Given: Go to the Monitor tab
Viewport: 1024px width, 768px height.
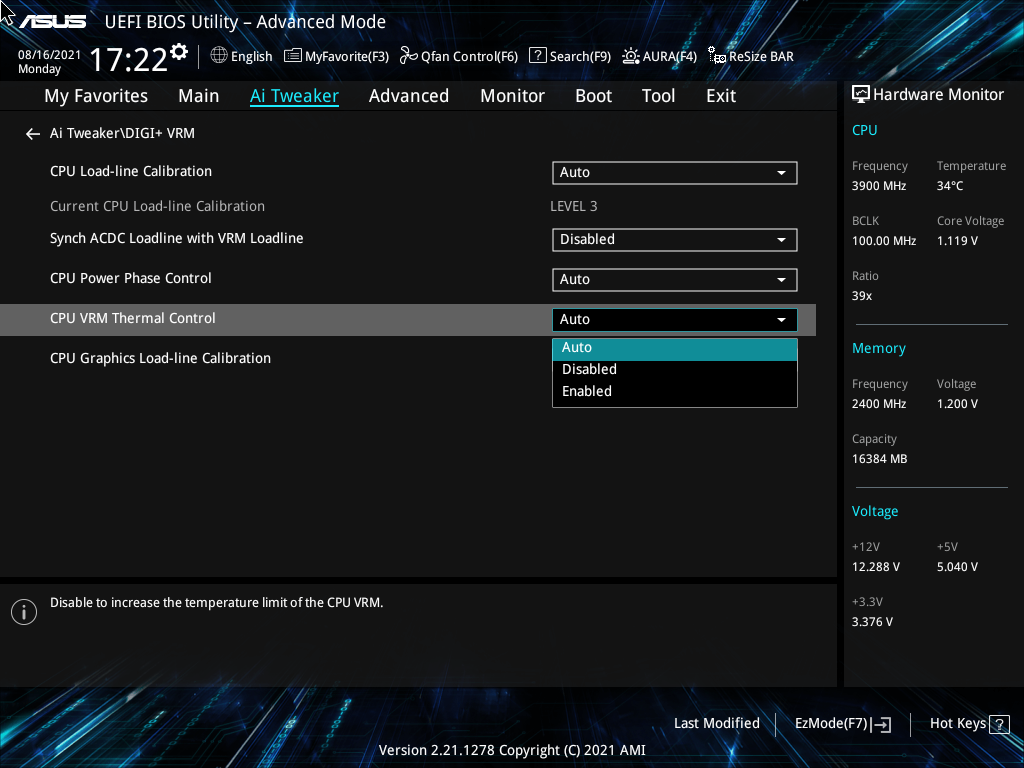Looking at the screenshot, I should click(x=512, y=96).
